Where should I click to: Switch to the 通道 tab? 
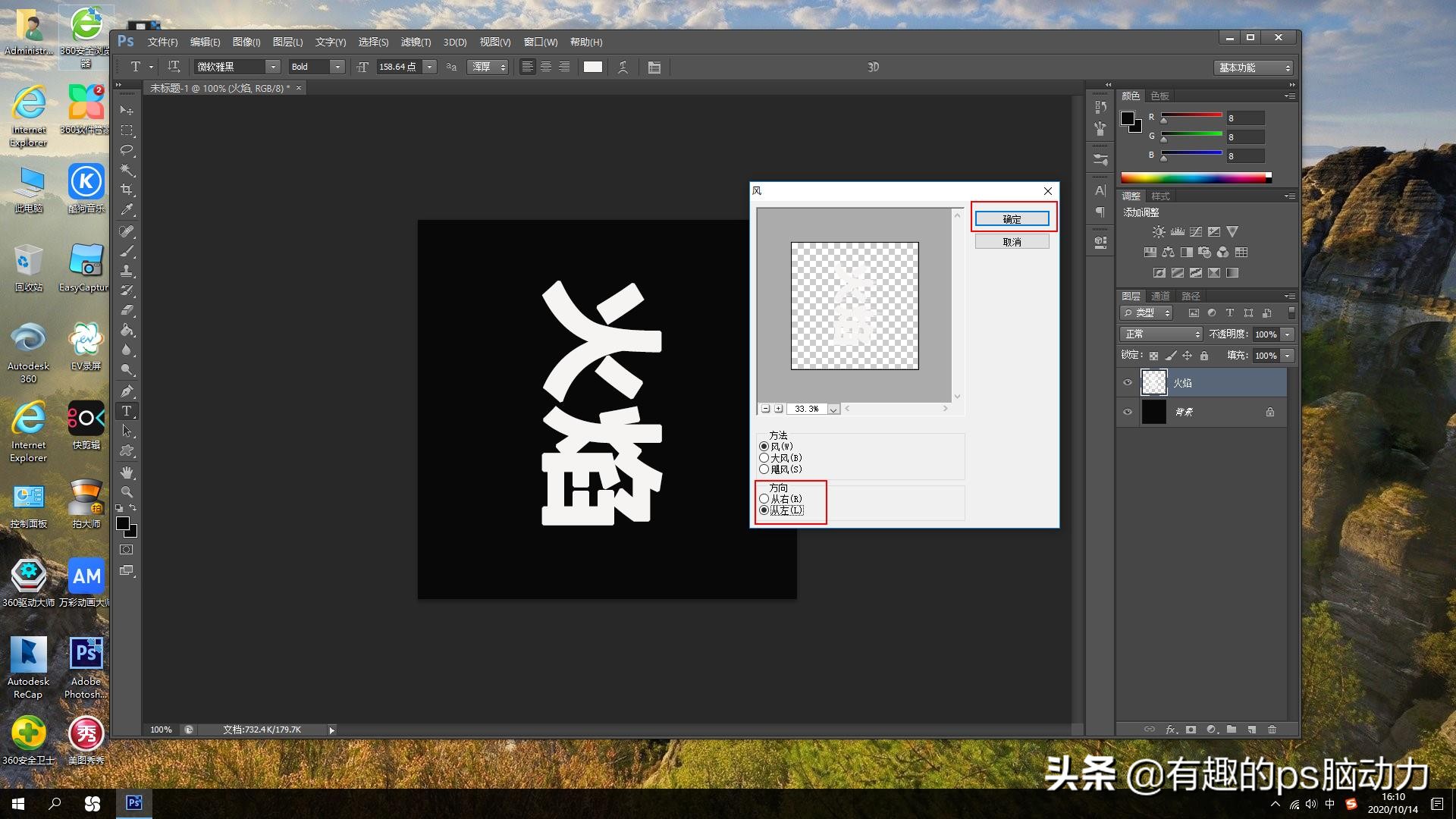pos(1160,297)
